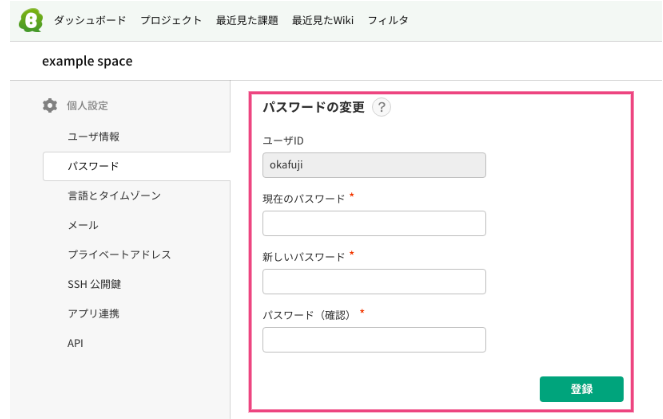Click the 個人設定 gear icon
Screen dimensions: 663x419
click(x=50, y=105)
